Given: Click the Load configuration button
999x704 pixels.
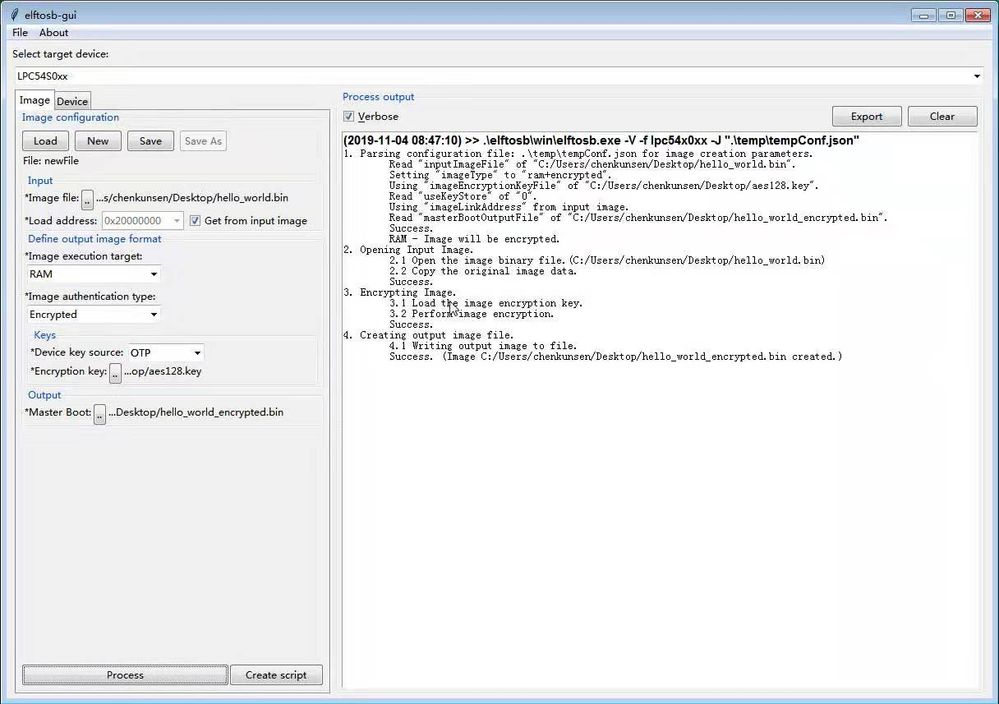Looking at the screenshot, I should pos(45,141).
